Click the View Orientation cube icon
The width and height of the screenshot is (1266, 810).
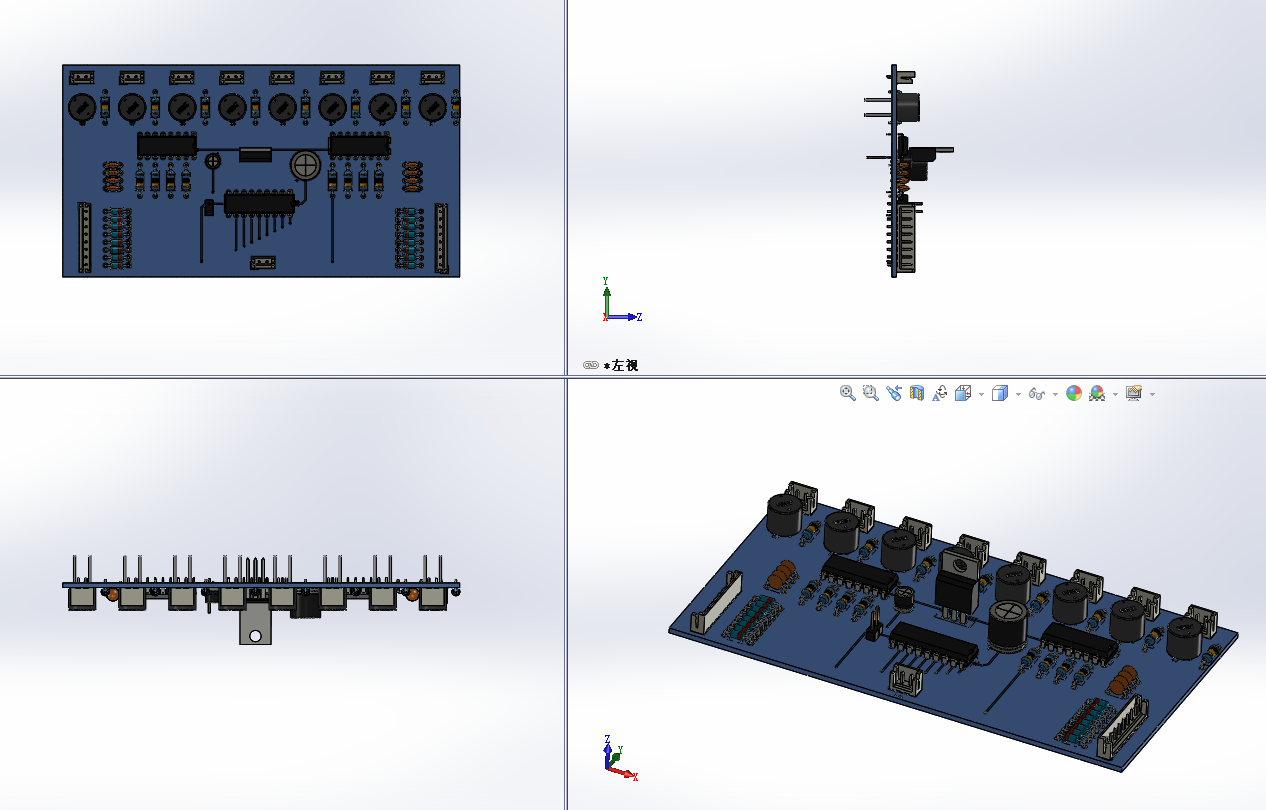pyautogui.click(x=963, y=394)
